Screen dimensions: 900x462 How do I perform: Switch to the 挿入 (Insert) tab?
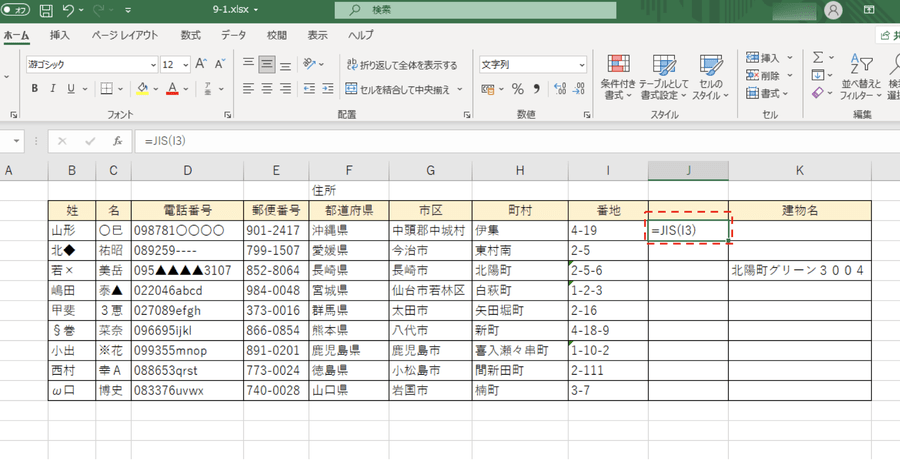pos(60,35)
